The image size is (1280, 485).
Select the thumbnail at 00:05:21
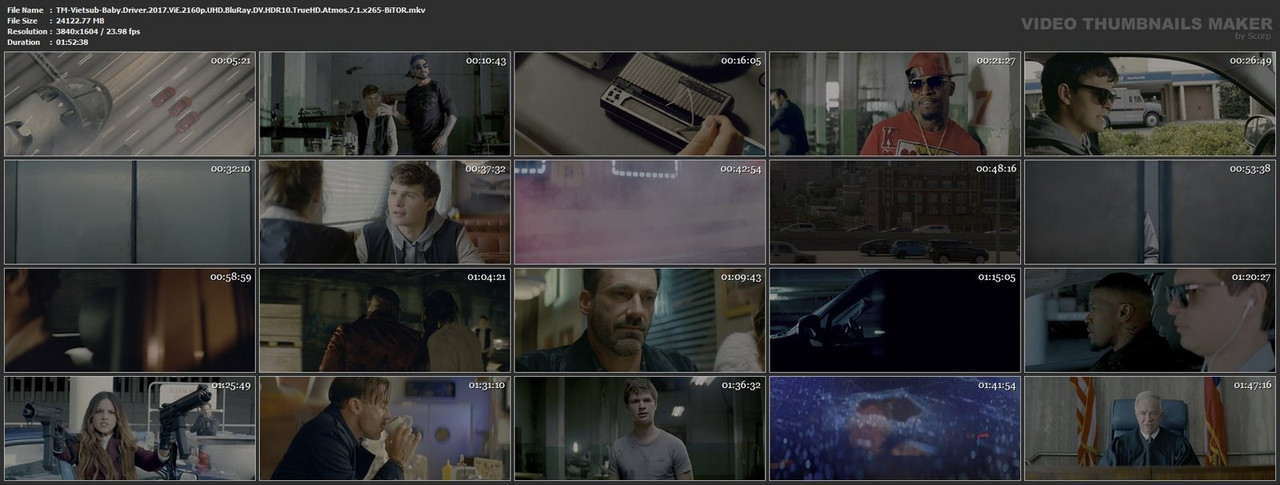coord(130,104)
